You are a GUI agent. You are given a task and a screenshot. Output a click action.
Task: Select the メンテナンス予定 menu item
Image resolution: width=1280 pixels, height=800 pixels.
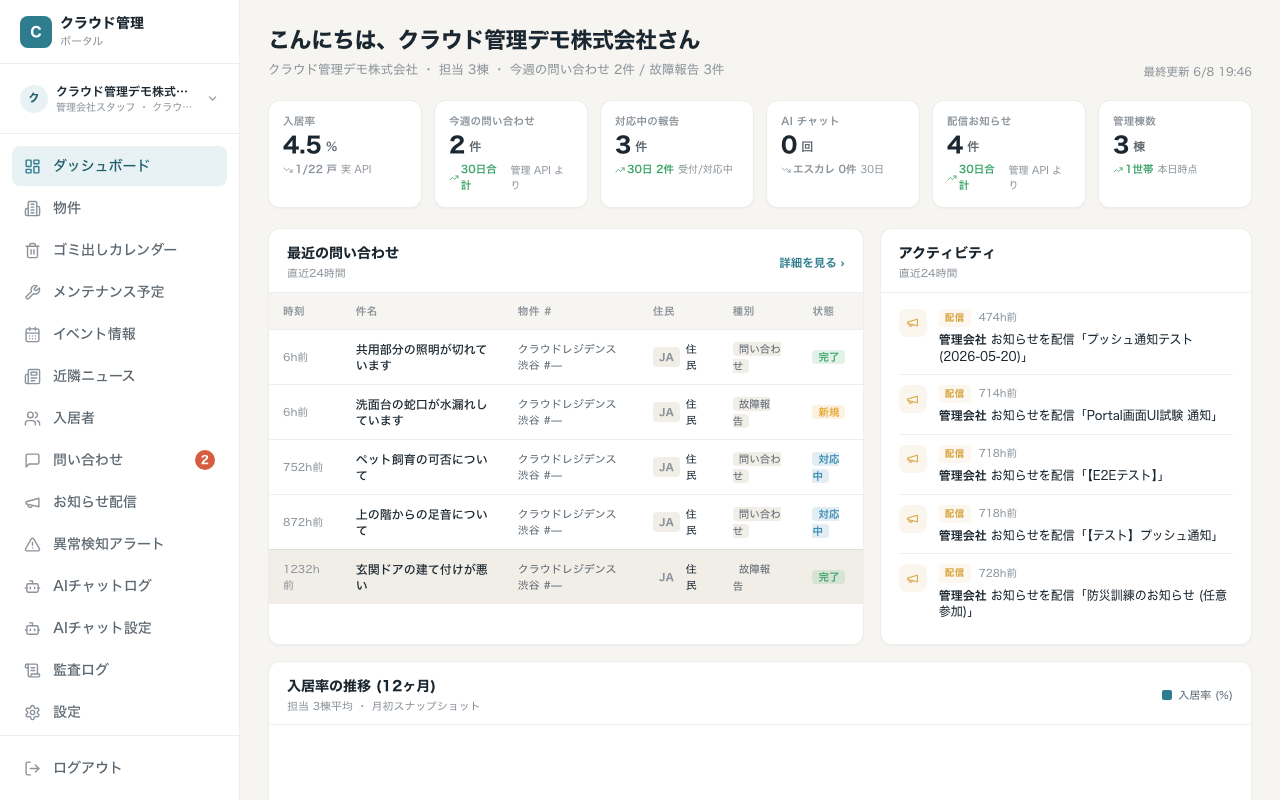pos(119,292)
